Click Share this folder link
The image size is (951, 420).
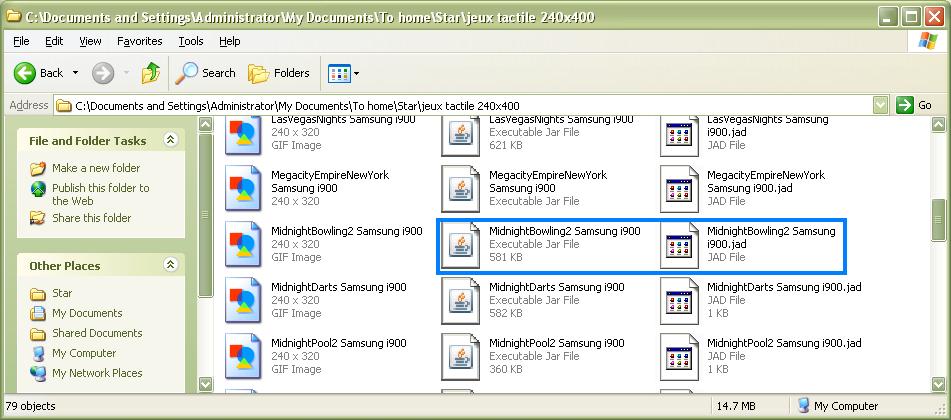[92, 218]
